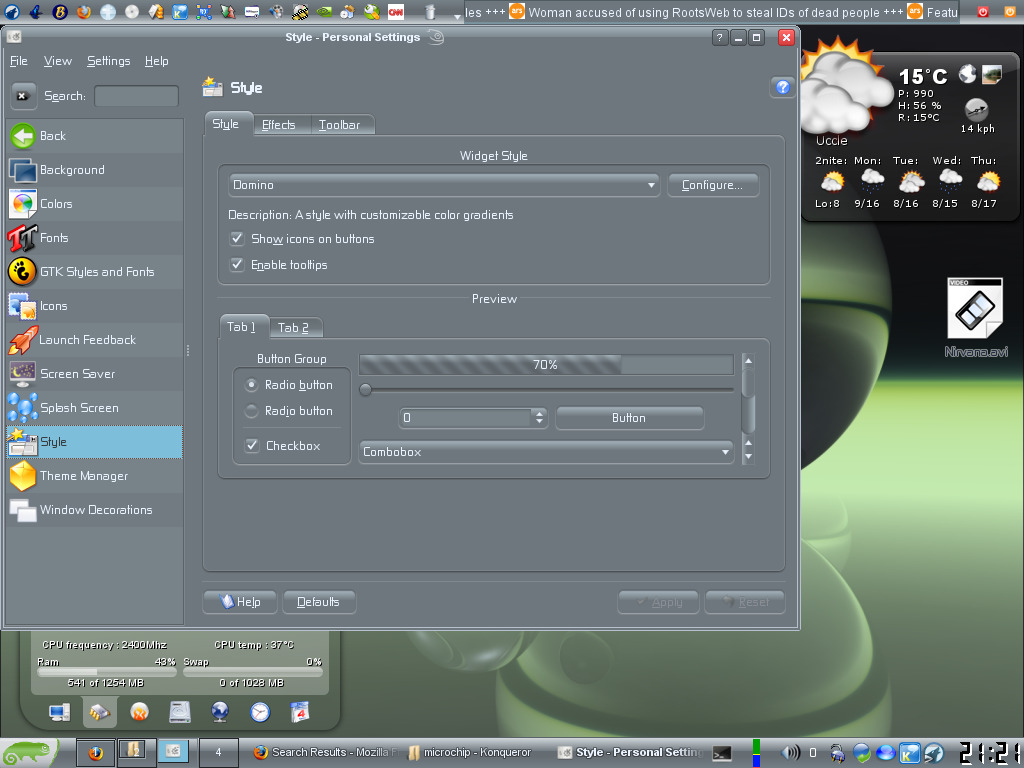Click the Defaults button
1024x768 pixels.
point(319,601)
